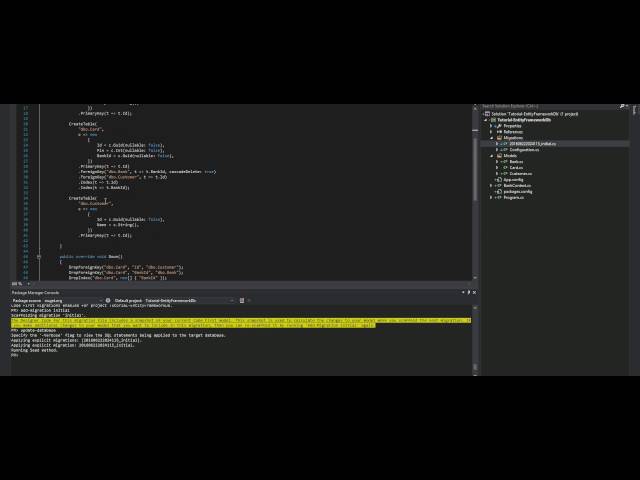Open the Package Manager Console window position menu
This screenshot has width=640, height=480.
463,292
